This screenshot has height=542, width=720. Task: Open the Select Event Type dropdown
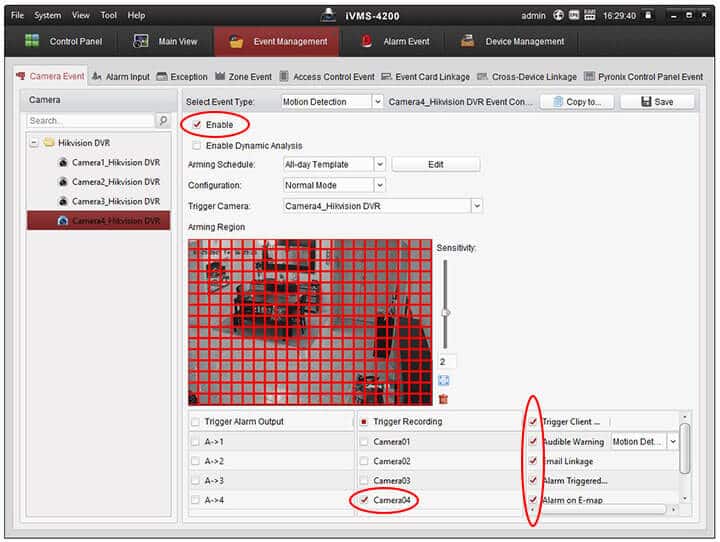331,102
